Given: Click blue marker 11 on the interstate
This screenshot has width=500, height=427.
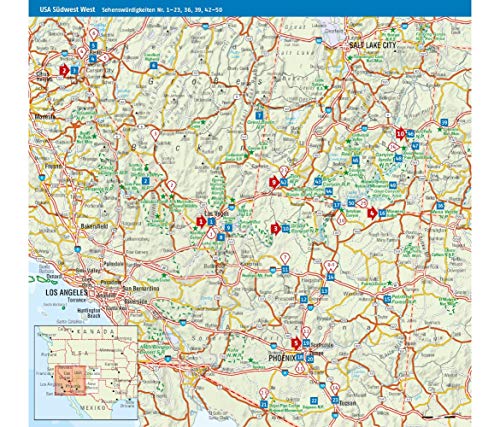Looking at the screenshot, I should pos(285,269).
